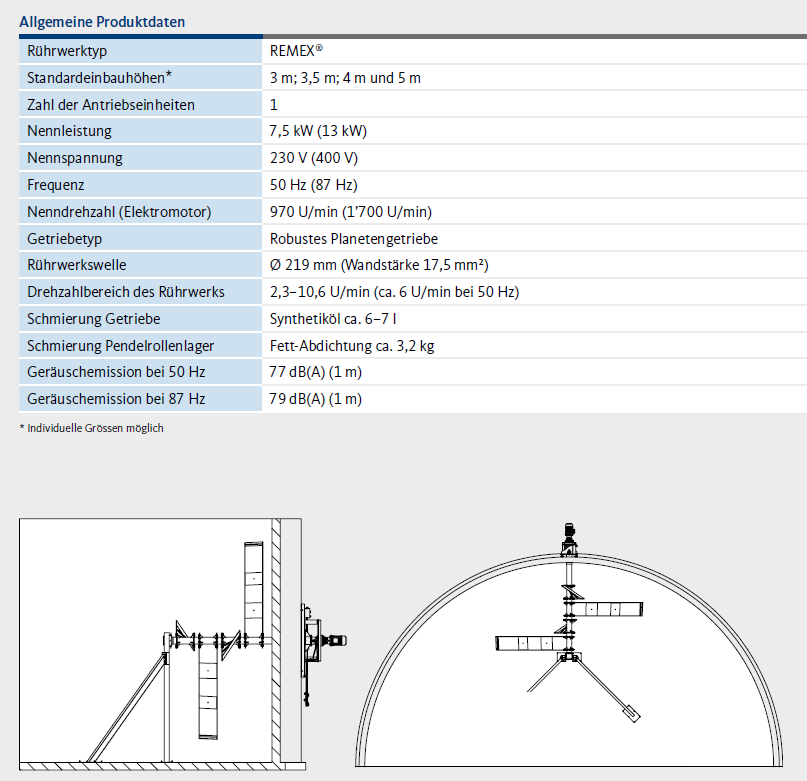Viewport: 807px width, 781px height.
Task: Click the 'REMEX®' value cell
Action: 297,50
